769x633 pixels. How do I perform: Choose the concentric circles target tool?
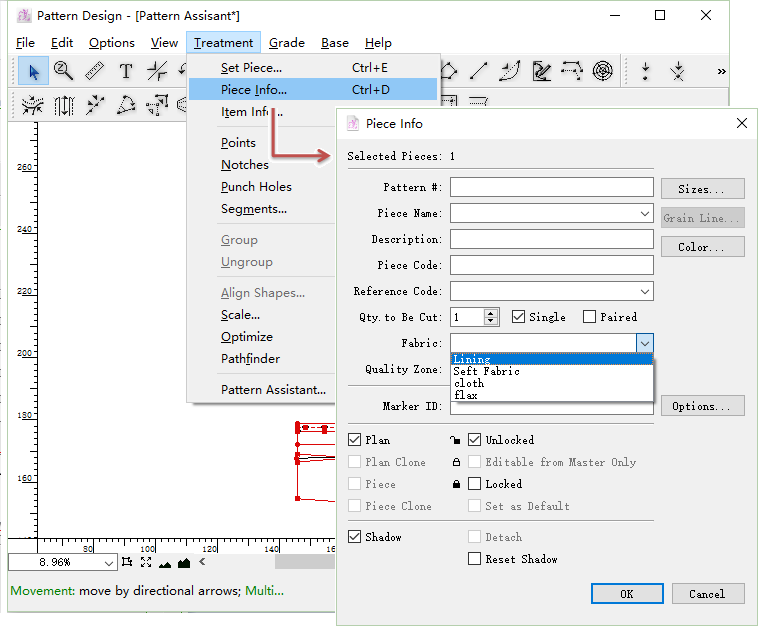(602, 71)
